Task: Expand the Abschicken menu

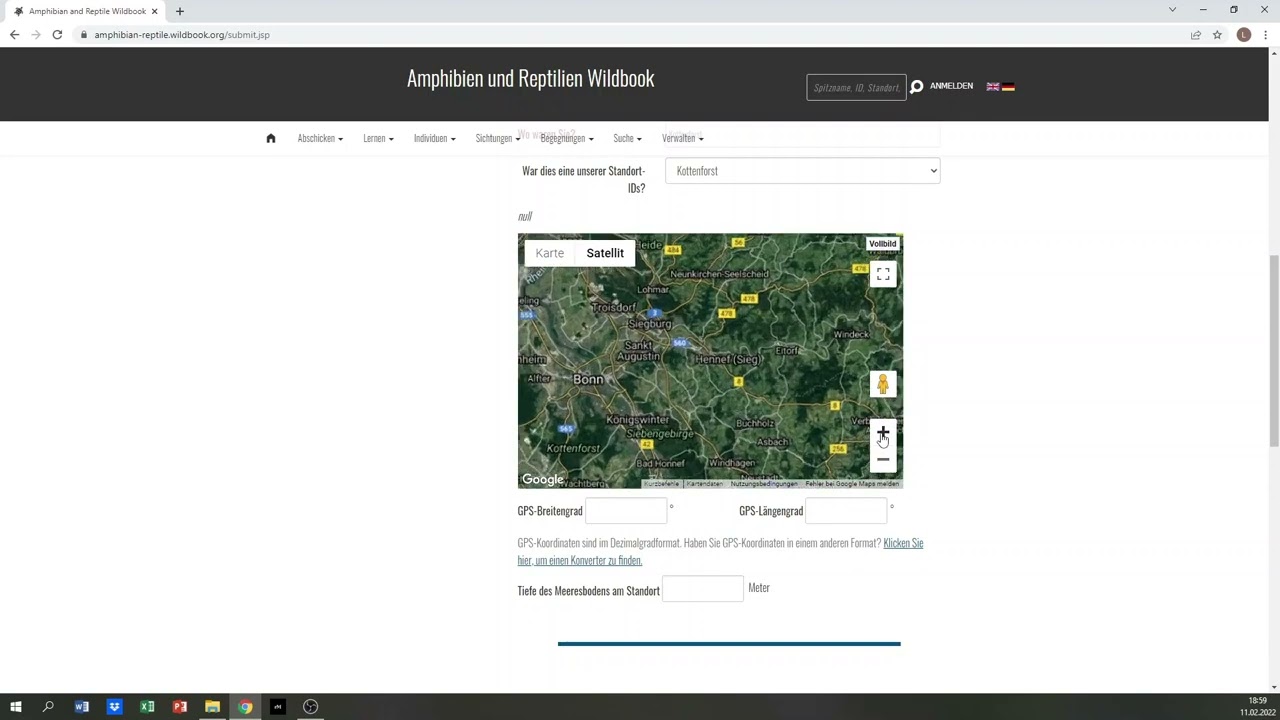Action: click(x=320, y=138)
